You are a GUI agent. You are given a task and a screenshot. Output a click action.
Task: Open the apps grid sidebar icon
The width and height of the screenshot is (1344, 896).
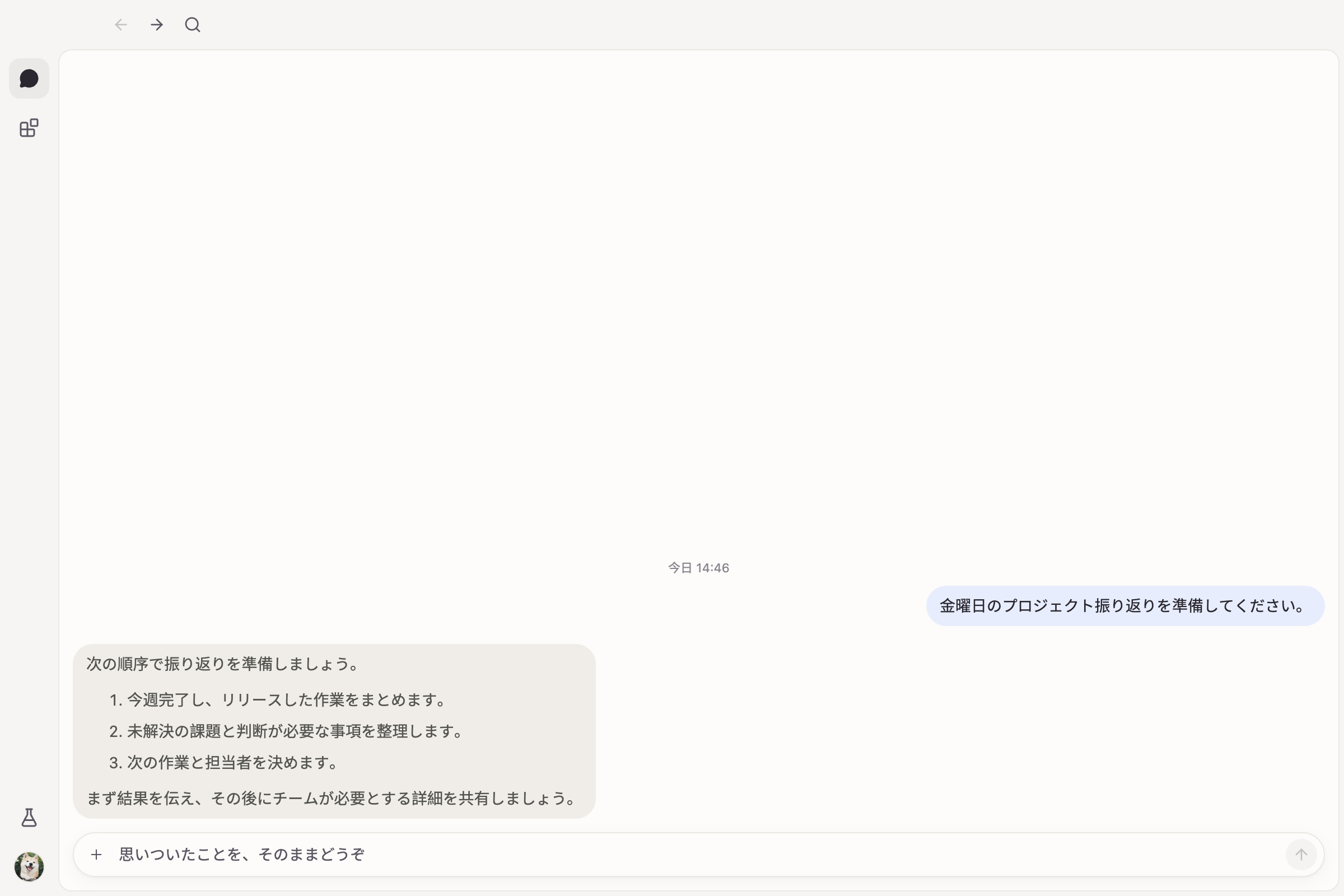tap(29, 128)
